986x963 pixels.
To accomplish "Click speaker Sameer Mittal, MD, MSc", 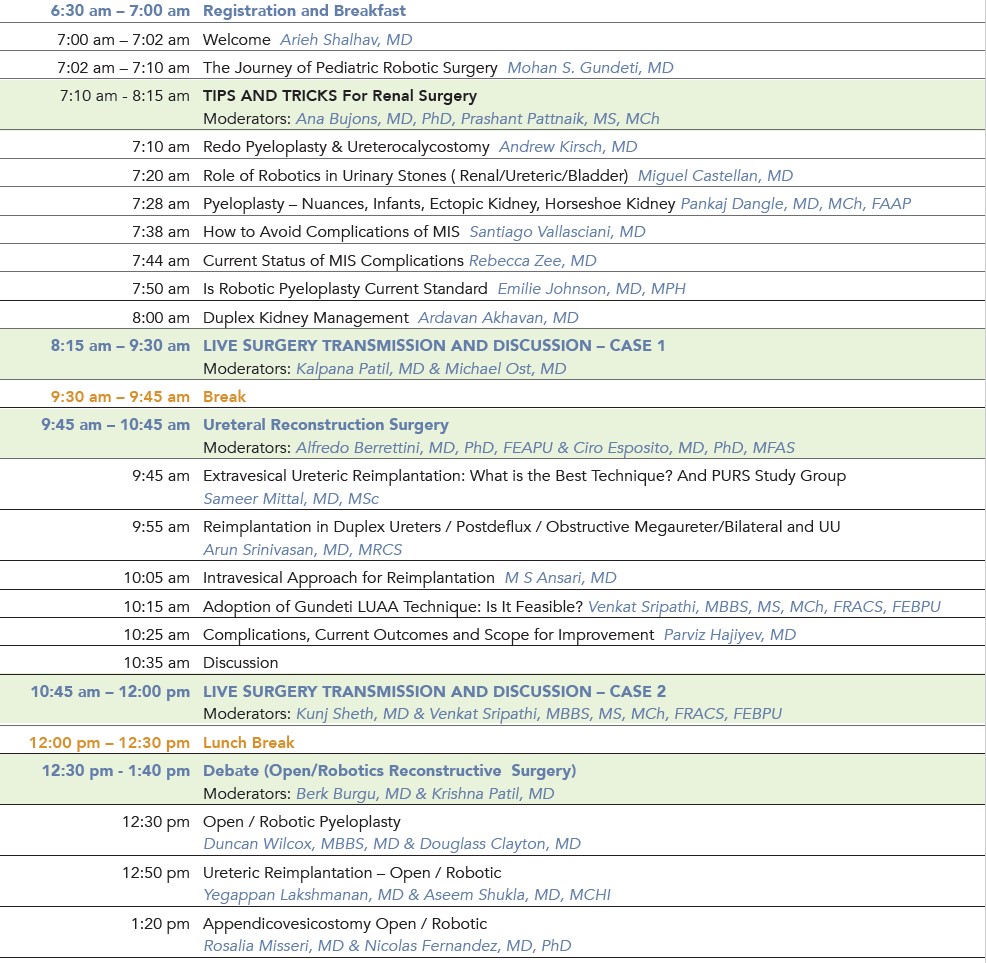I will (x=291, y=499).
